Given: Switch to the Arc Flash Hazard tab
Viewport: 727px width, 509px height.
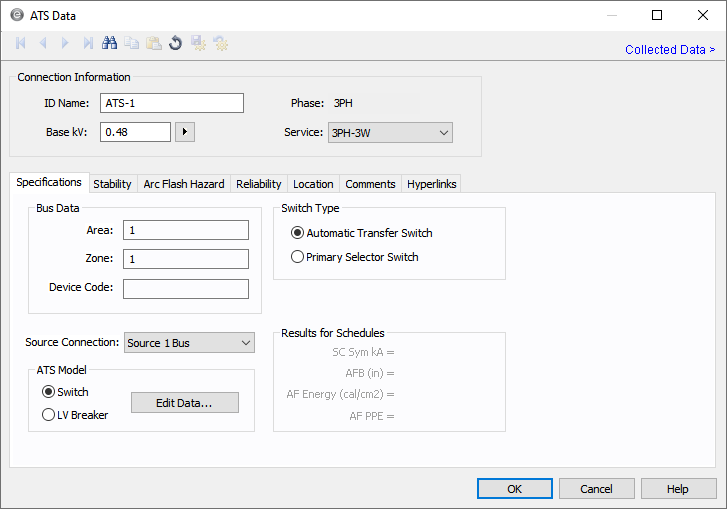Looking at the screenshot, I should tap(184, 184).
